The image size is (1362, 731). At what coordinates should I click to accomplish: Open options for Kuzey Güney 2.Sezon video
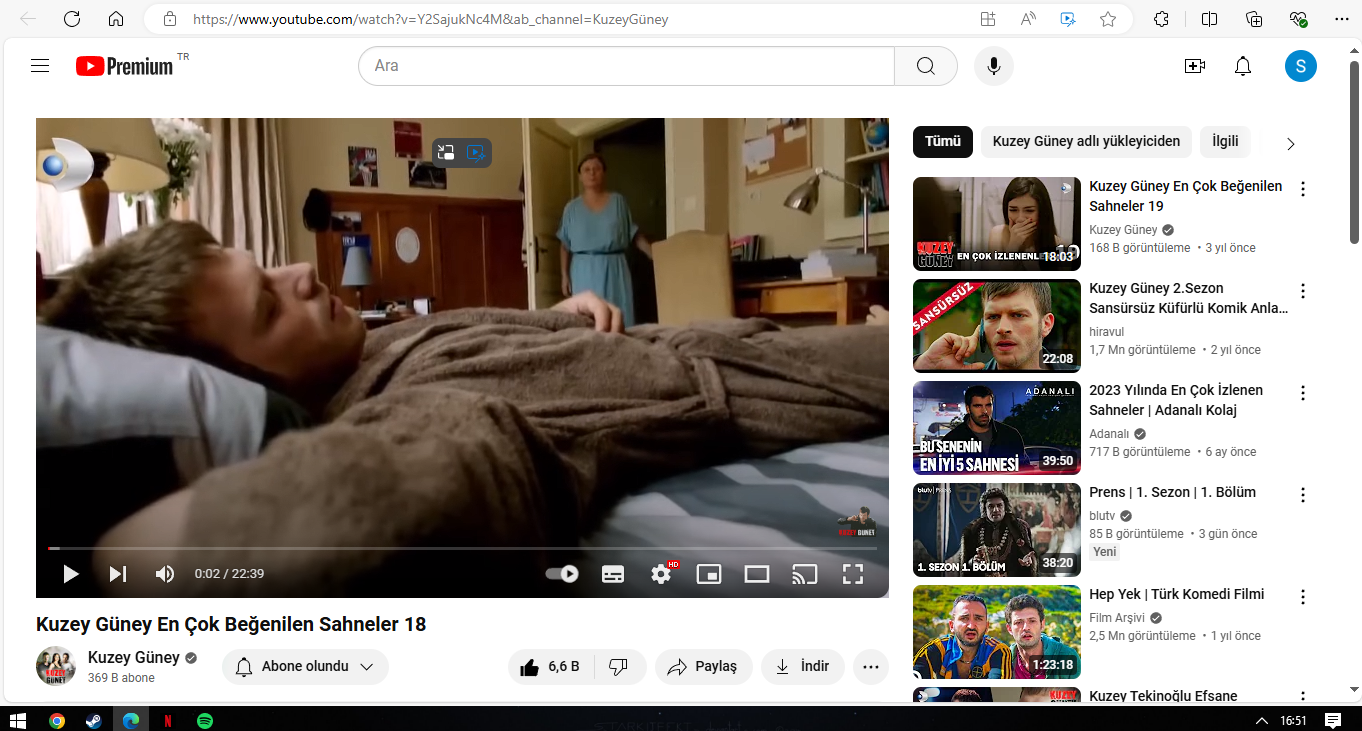click(1303, 291)
